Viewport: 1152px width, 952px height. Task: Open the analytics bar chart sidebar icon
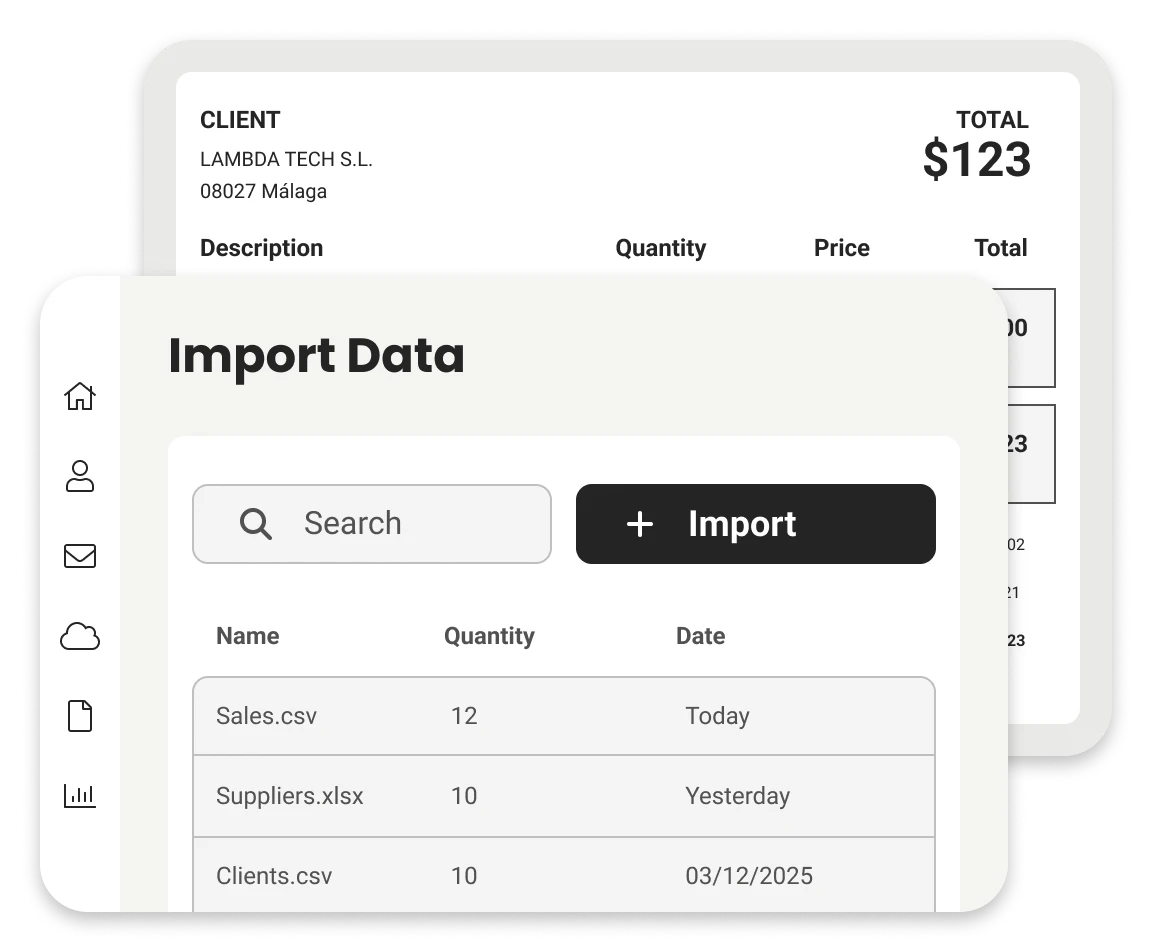[80, 796]
